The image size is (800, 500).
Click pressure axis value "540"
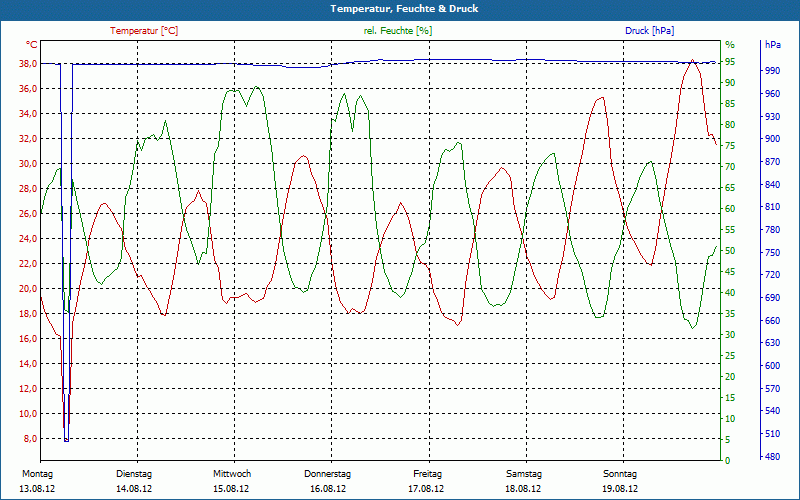click(x=772, y=411)
